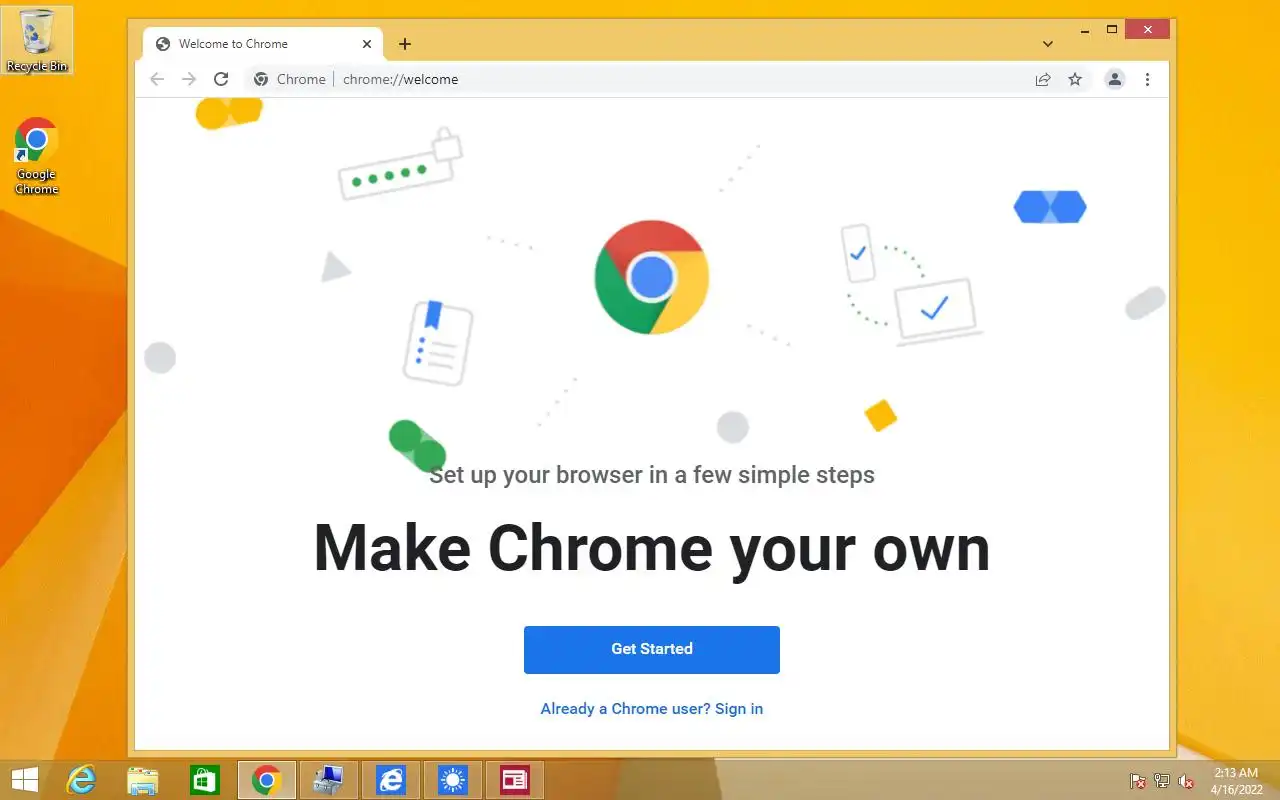Open the blue Internet Explorer document taskbar icon
The width and height of the screenshot is (1280, 800).
click(x=390, y=780)
